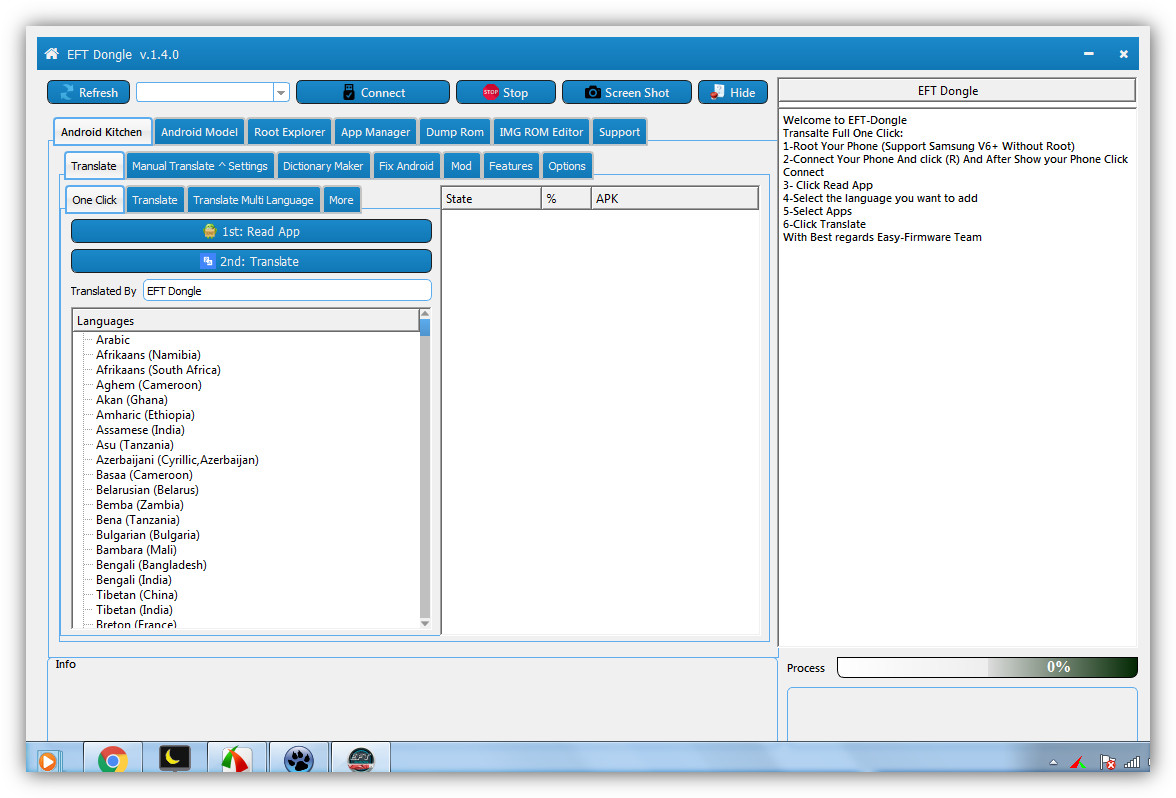Select Bulgarian (Bulgaria) language
Image resolution: width=1176 pixels, height=798 pixels.
[x=148, y=535]
